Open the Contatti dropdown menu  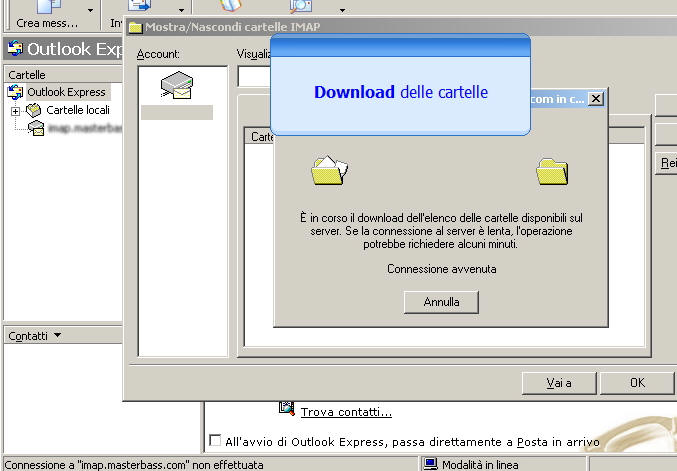[x=58, y=335]
